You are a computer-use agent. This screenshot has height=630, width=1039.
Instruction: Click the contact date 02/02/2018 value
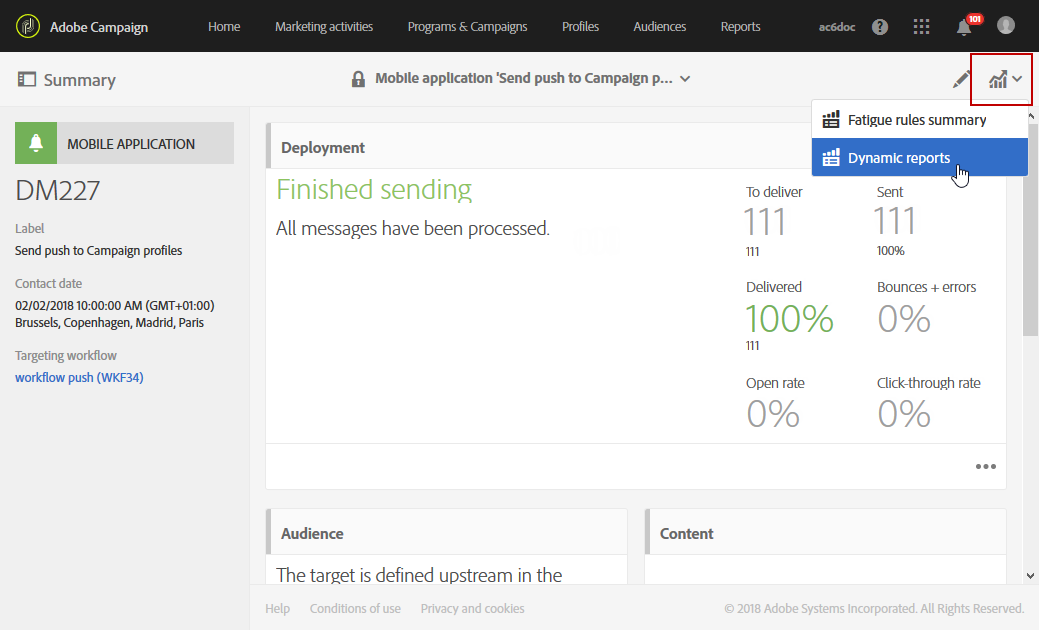(x=115, y=305)
